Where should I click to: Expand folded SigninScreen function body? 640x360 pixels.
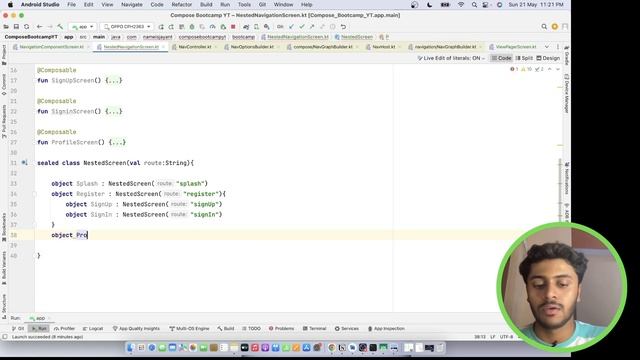pos(113,111)
